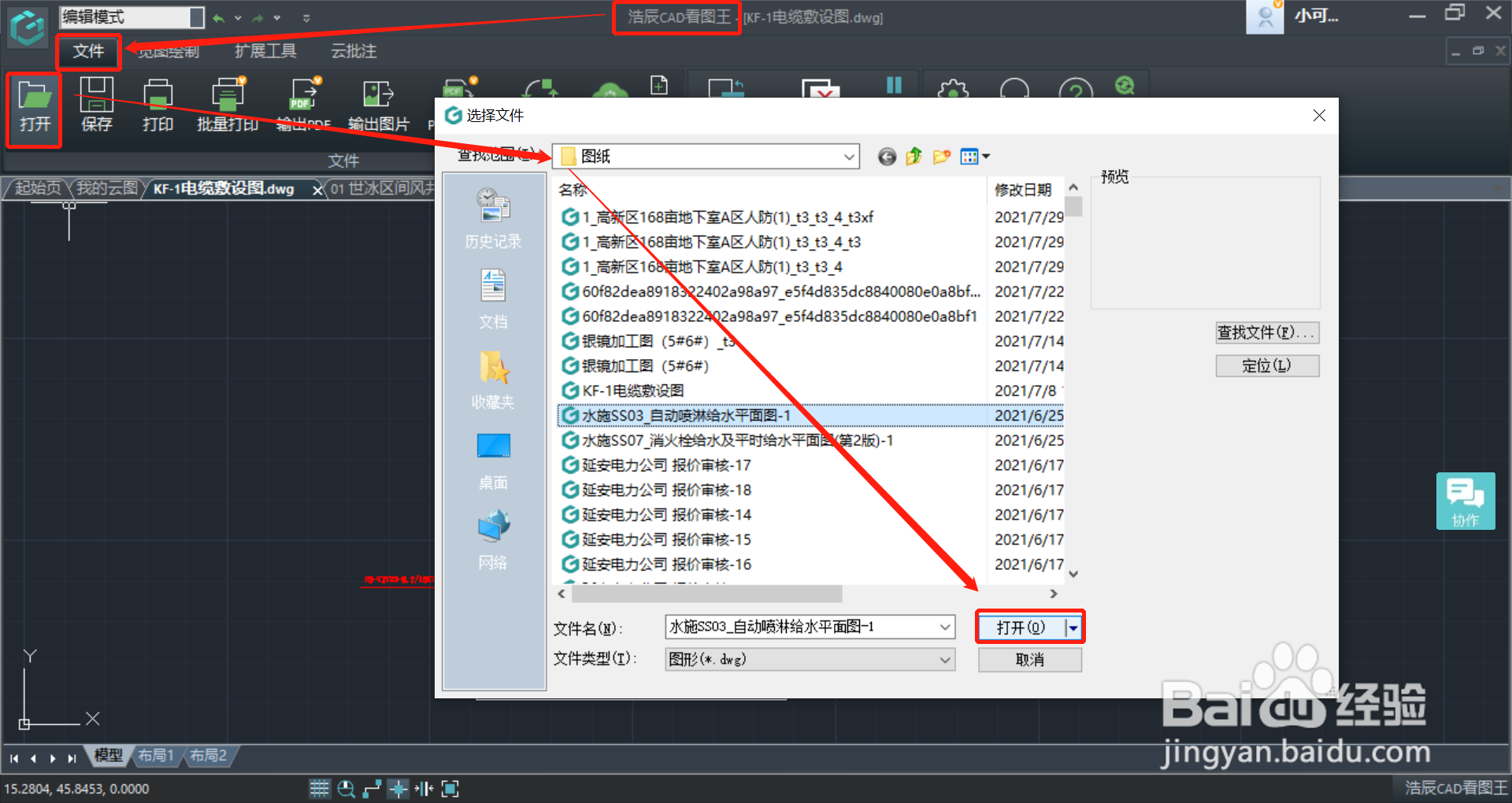
Task: Switch to the 布局1 layout tab
Action: pos(155,756)
